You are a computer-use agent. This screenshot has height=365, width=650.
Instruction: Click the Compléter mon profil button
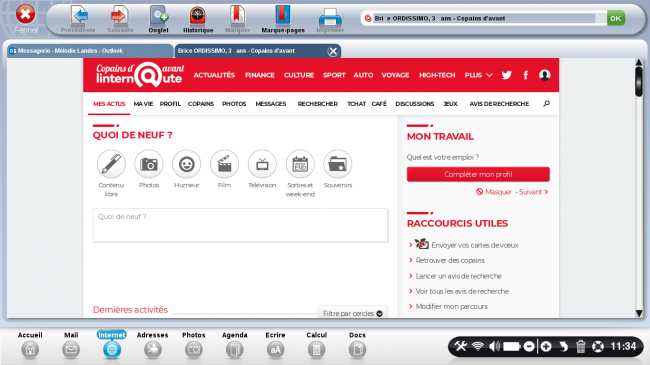(x=478, y=174)
